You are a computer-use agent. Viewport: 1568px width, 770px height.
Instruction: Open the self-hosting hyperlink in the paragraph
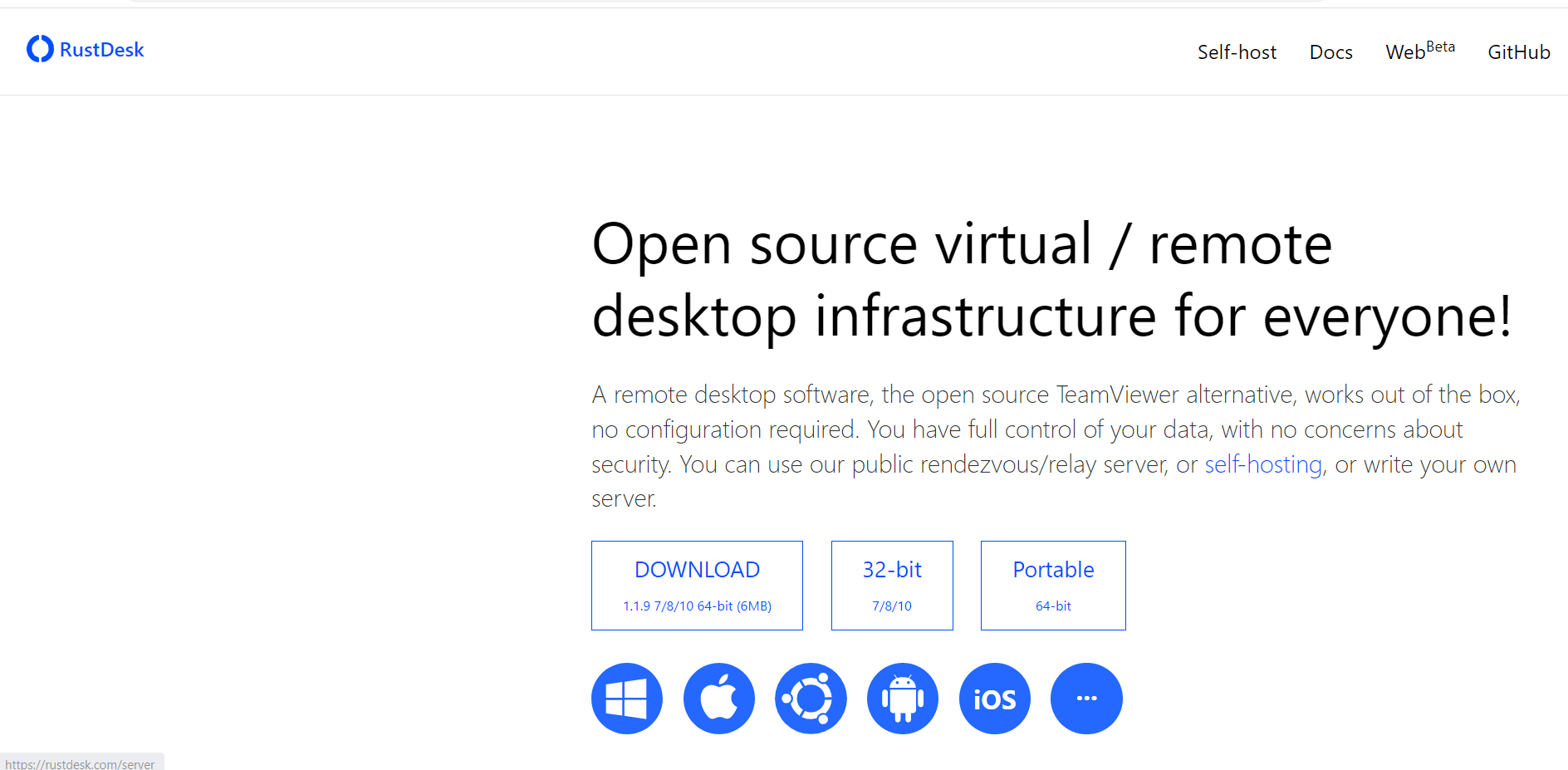(x=1263, y=464)
